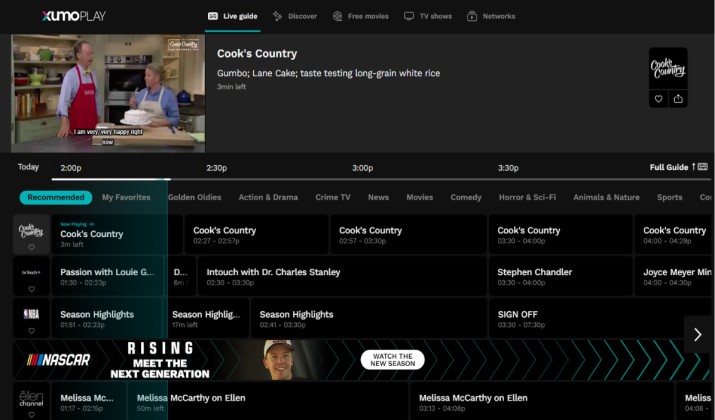Click the Ellen channel logo
The width and height of the screenshot is (715, 420).
click(x=31, y=398)
